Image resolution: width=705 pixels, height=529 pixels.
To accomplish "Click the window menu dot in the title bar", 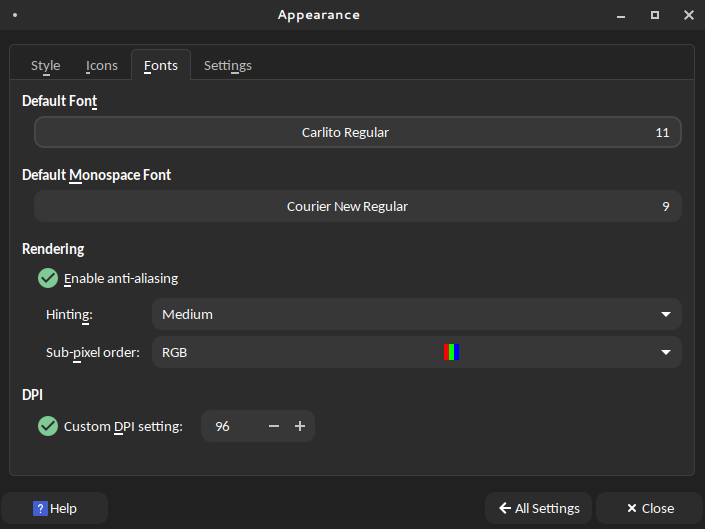I will [x=15, y=15].
